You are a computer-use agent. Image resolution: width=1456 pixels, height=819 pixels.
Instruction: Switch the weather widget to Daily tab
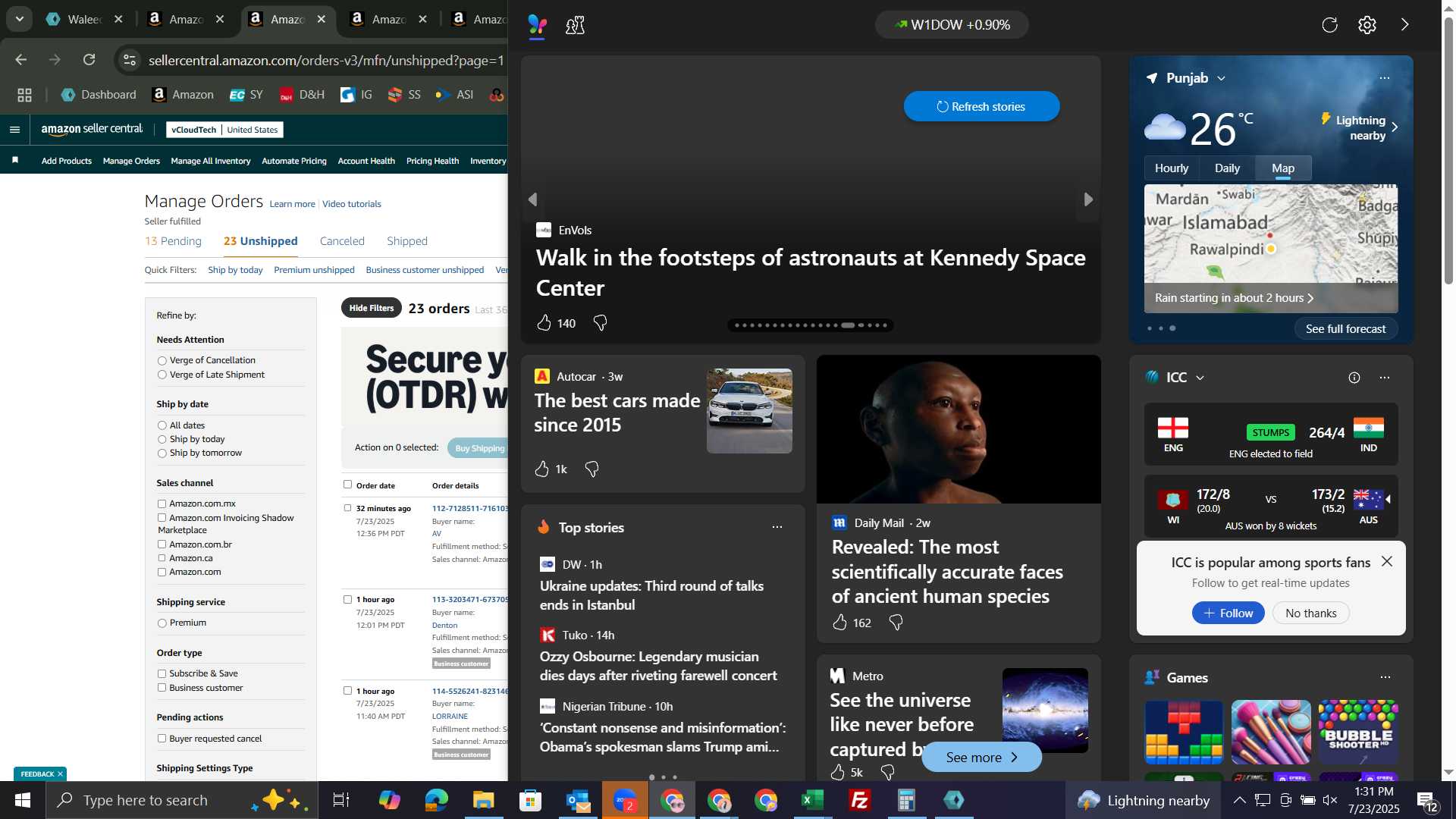[1227, 168]
